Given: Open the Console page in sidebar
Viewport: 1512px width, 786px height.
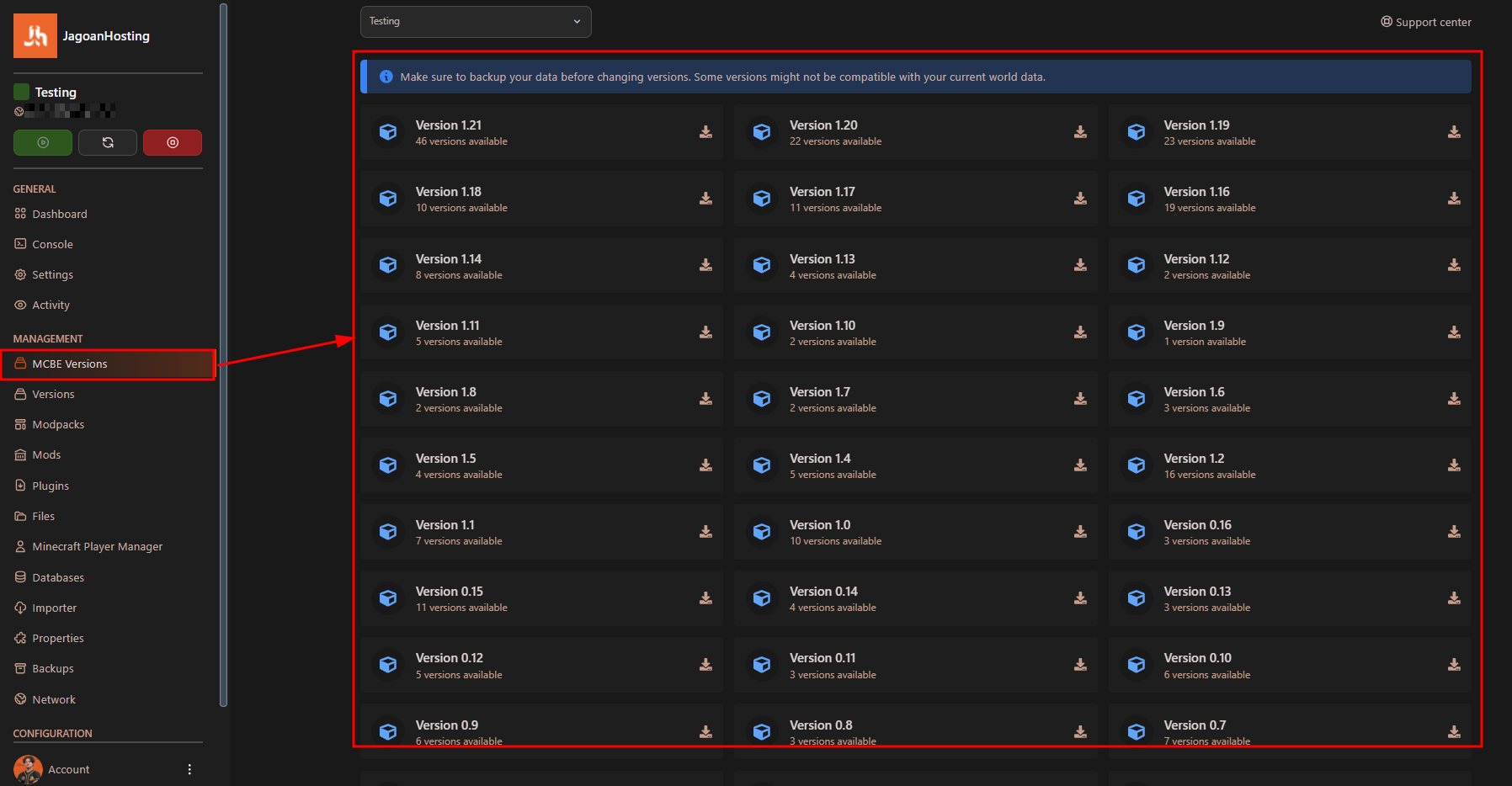Looking at the screenshot, I should [x=52, y=245].
